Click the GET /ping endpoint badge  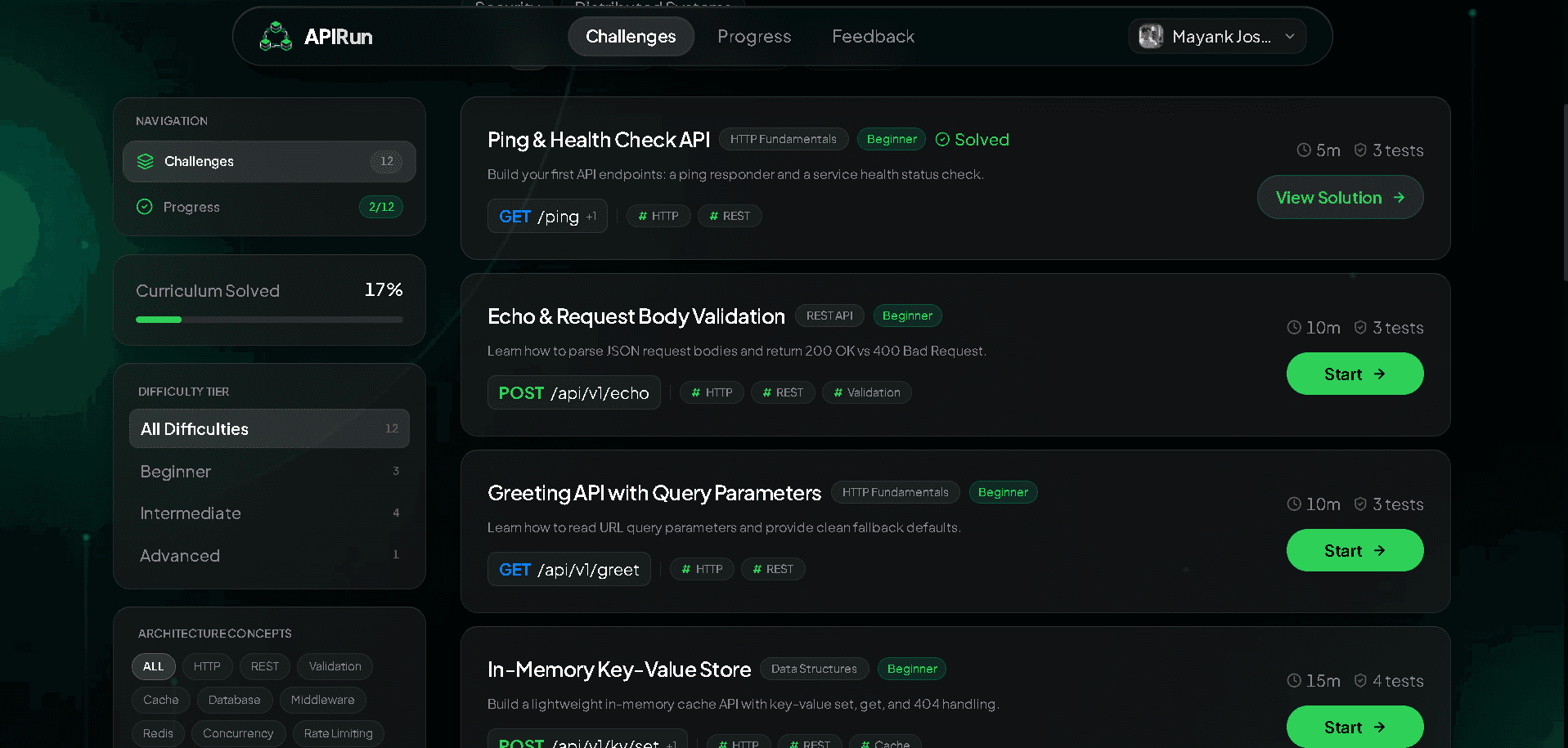[x=547, y=216]
